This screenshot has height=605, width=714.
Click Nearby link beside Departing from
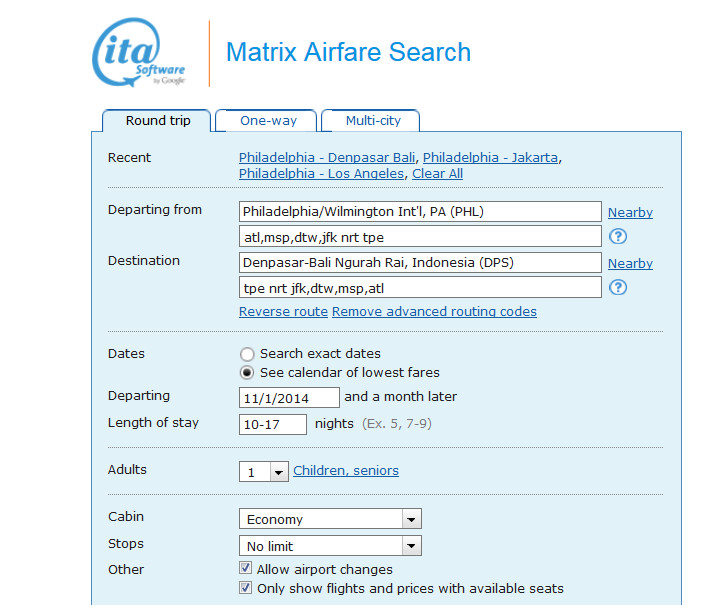pos(630,213)
